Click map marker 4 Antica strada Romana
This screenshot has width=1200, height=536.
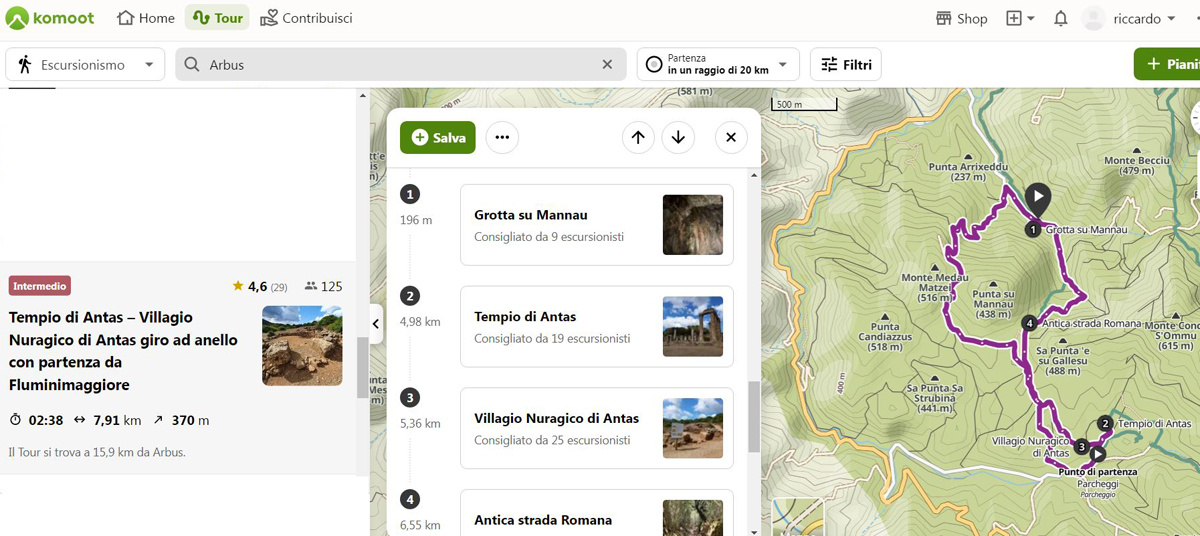coord(1029,322)
